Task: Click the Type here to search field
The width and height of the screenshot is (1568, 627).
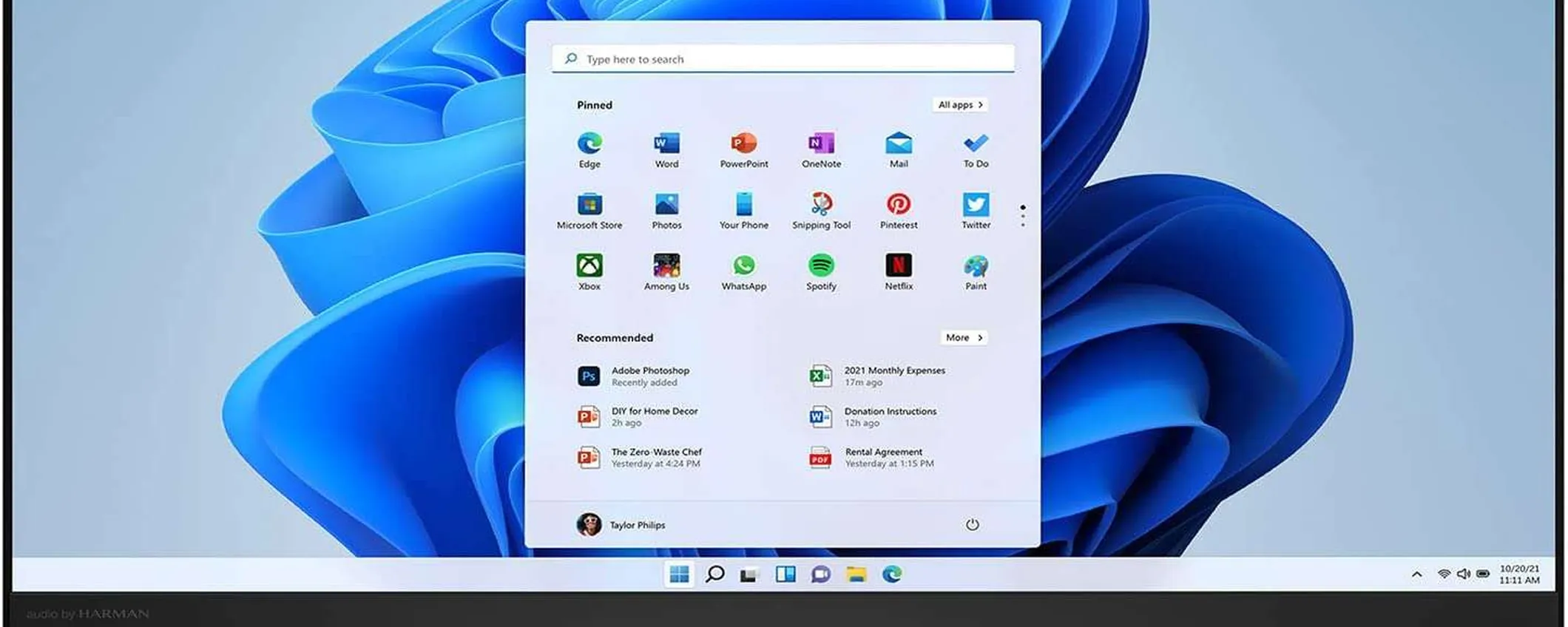Action: 783,58
